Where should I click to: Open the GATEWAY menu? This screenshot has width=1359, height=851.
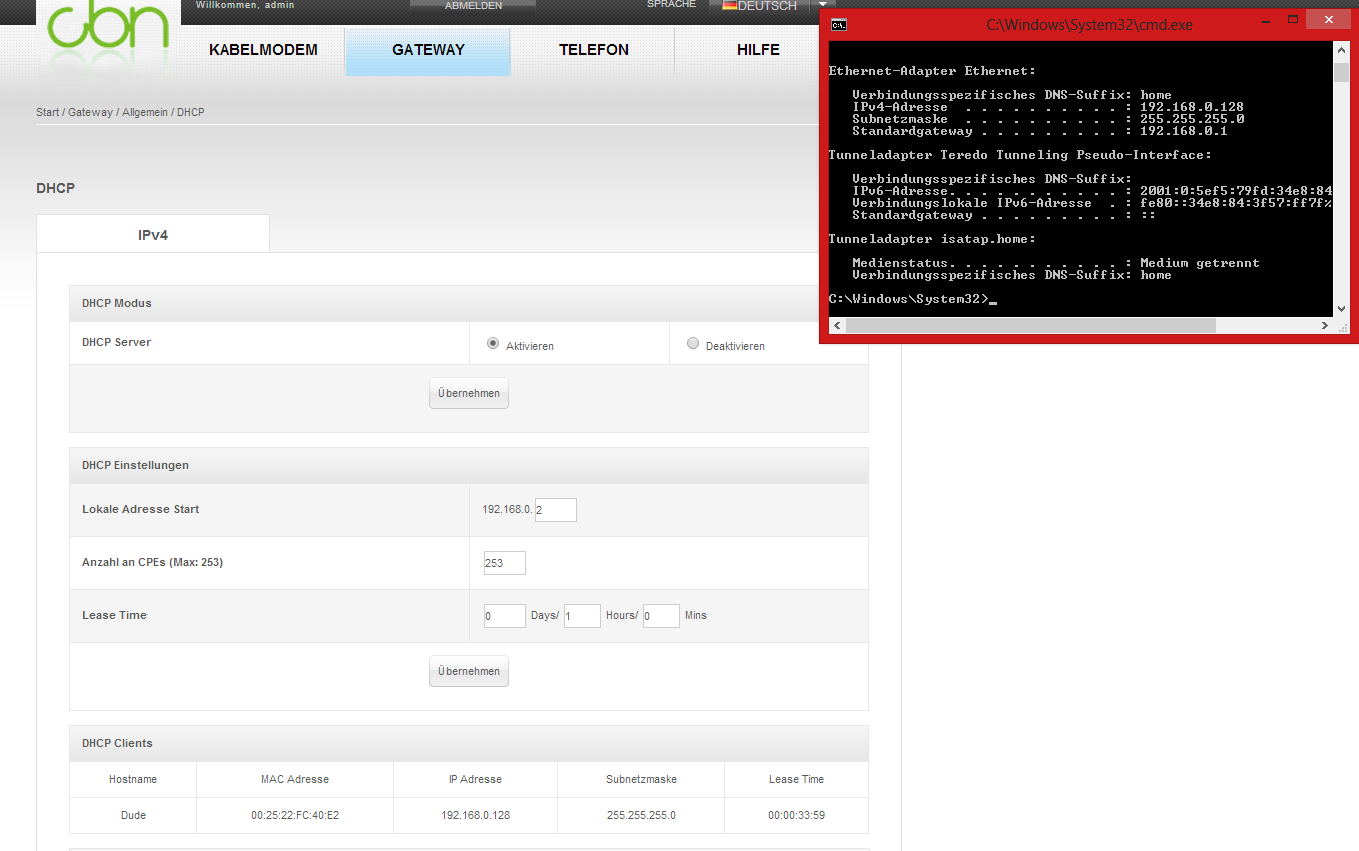428,50
